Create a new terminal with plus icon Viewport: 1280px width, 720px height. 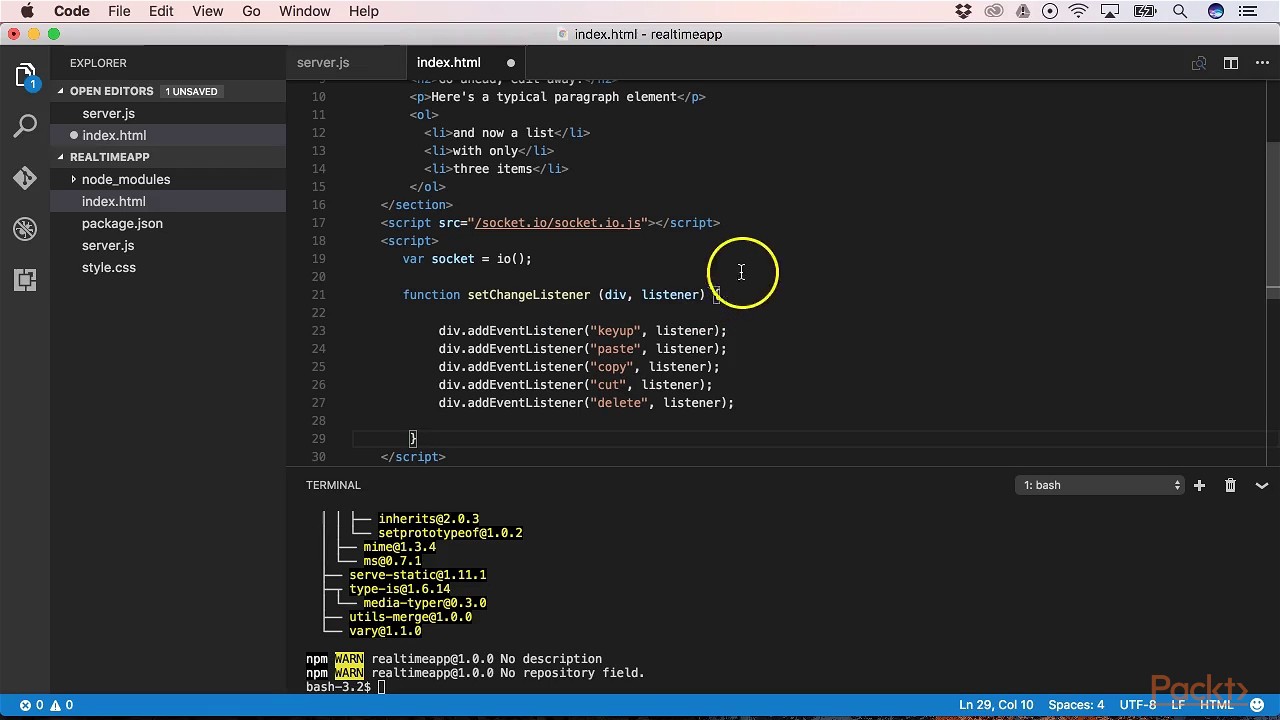1199,485
